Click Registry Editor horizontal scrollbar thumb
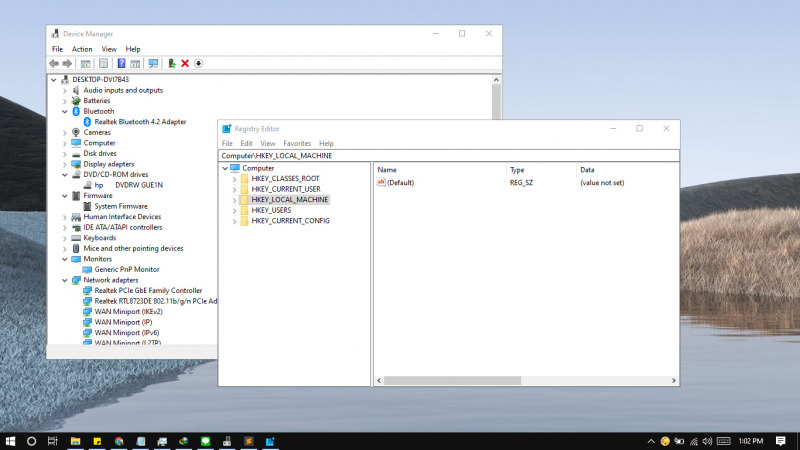800x450 pixels. tap(452, 381)
